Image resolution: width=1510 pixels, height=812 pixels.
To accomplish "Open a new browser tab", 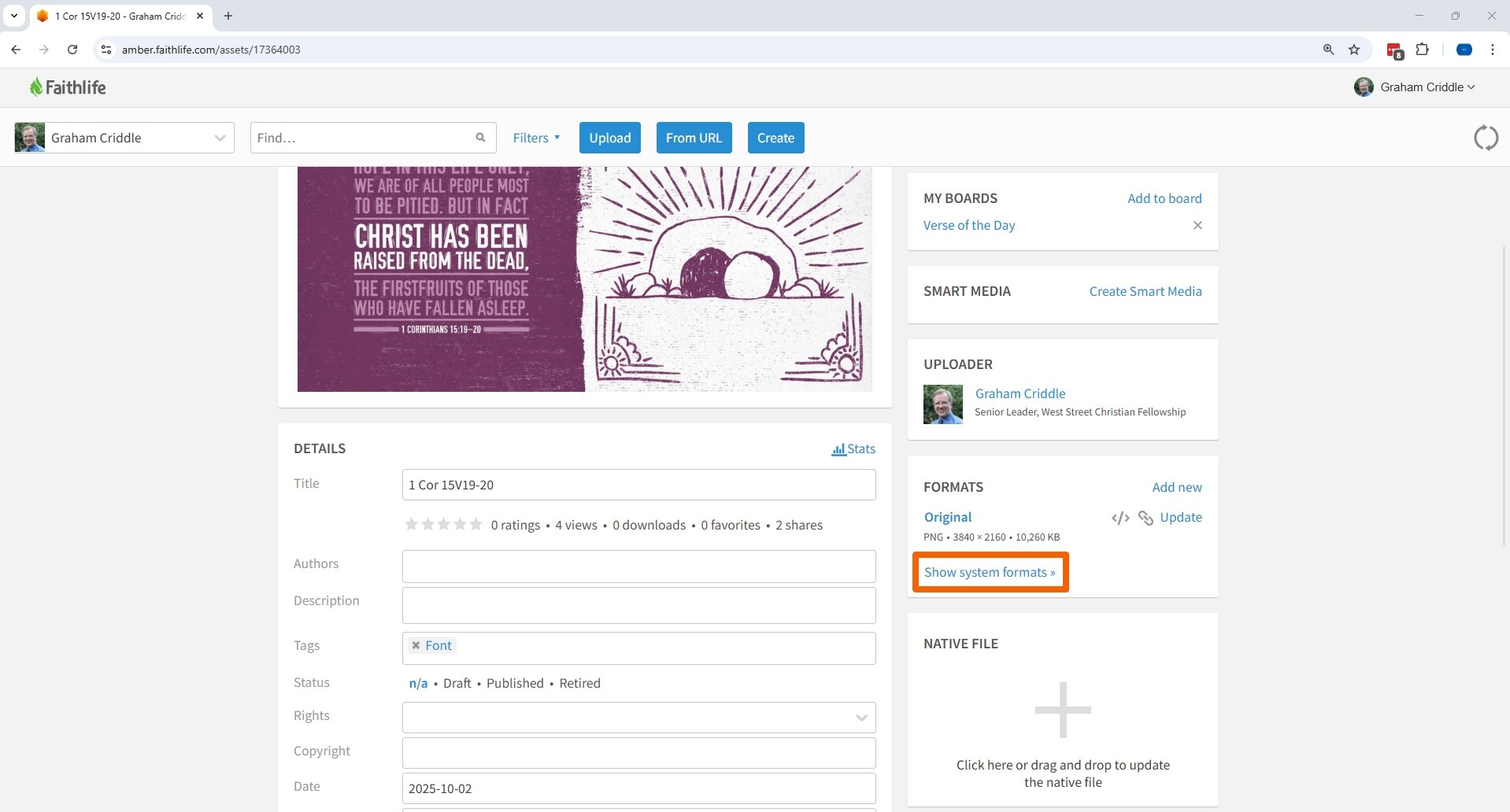I will tap(228, 16).
